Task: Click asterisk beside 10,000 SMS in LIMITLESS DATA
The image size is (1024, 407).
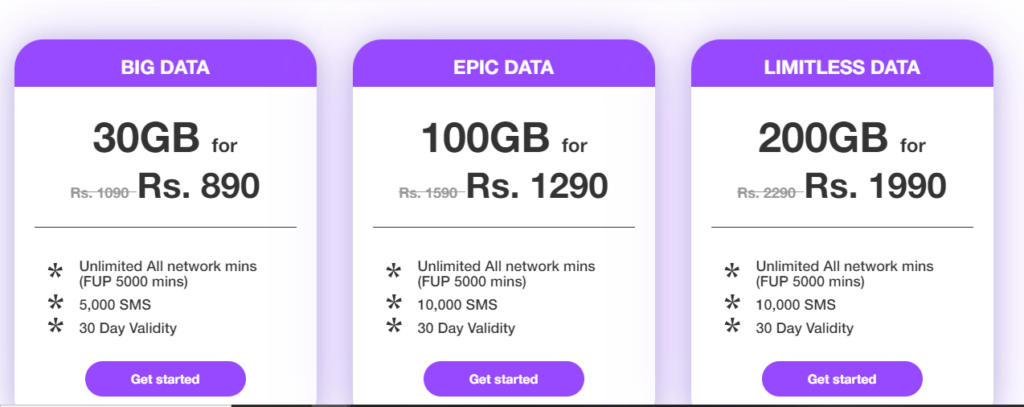Action: pyautogui.click(x=733, y=302)
